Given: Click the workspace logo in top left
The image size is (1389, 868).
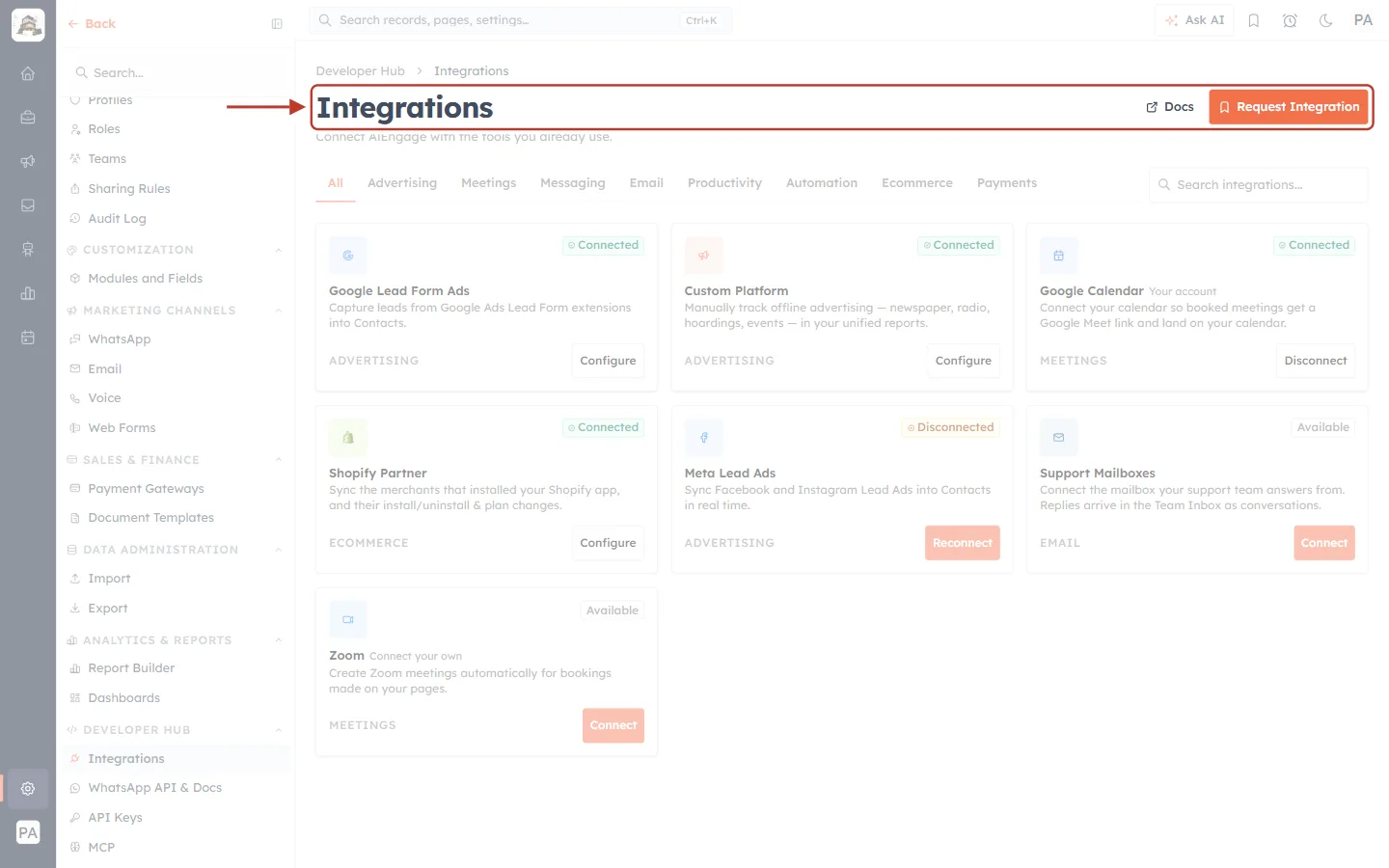Looking at the screenshot, I should (28, 25).
